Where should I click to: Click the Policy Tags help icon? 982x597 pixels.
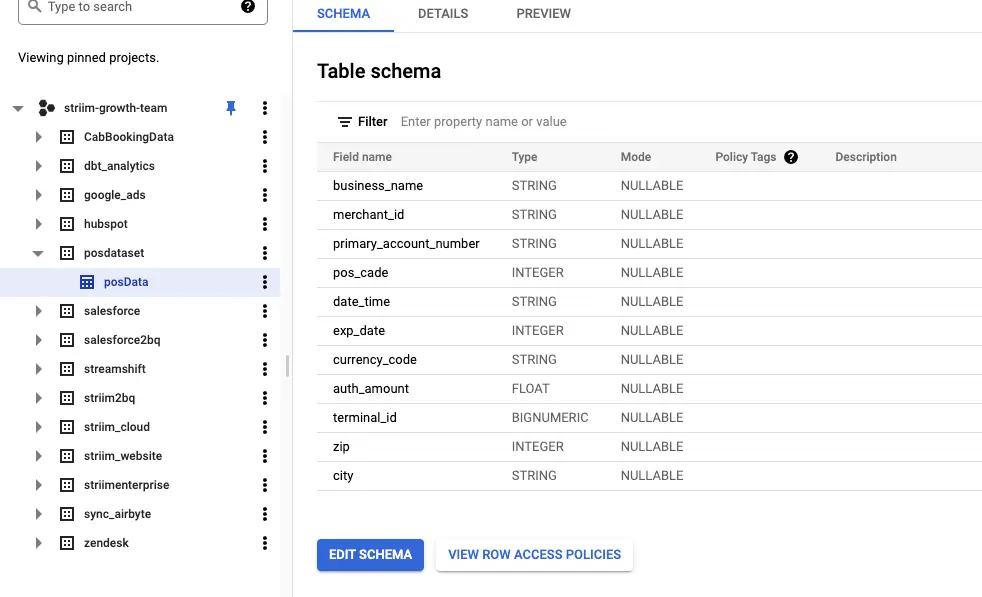pyautogui.click(x=791, y=157)
